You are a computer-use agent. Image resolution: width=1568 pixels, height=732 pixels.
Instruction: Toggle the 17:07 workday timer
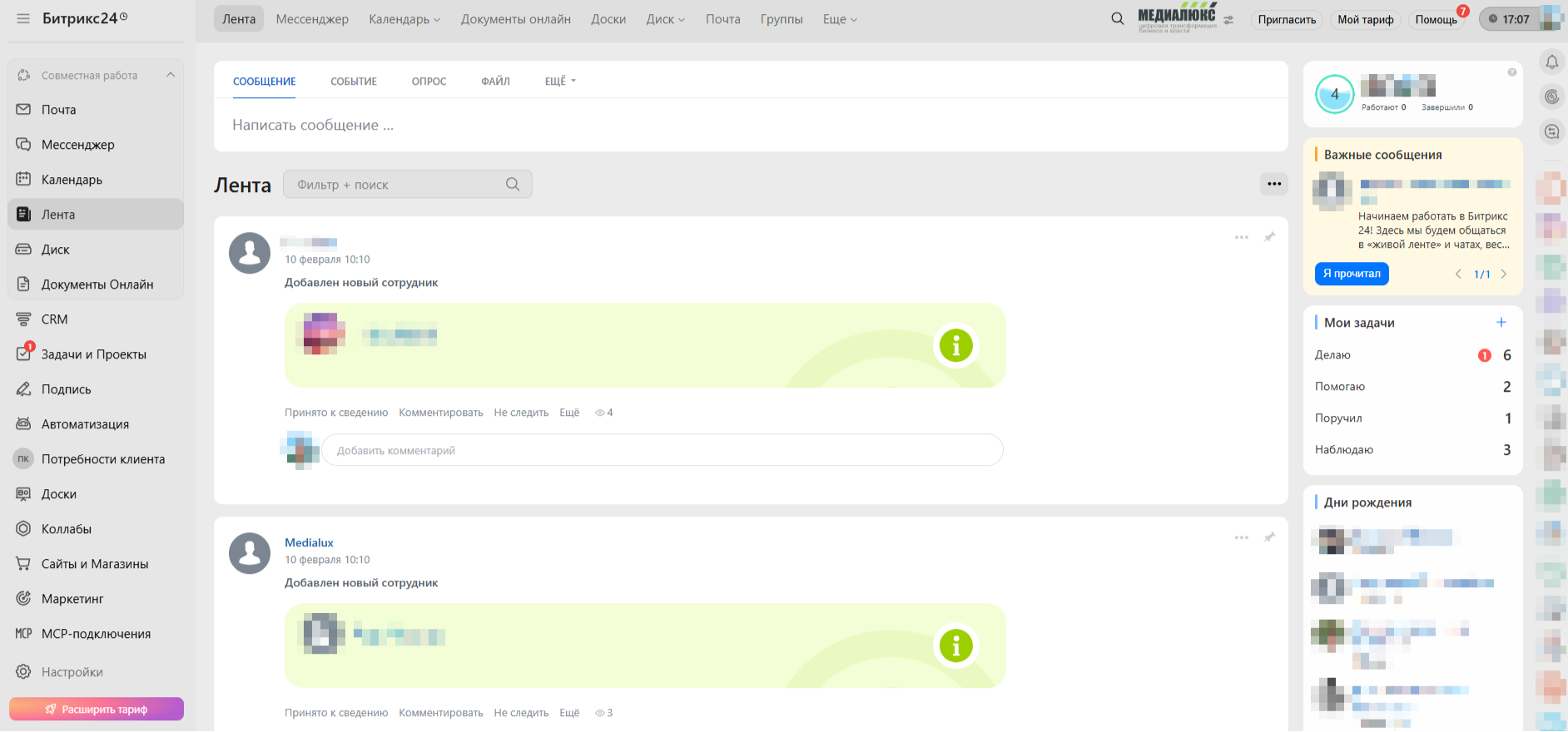point(1508,19)
